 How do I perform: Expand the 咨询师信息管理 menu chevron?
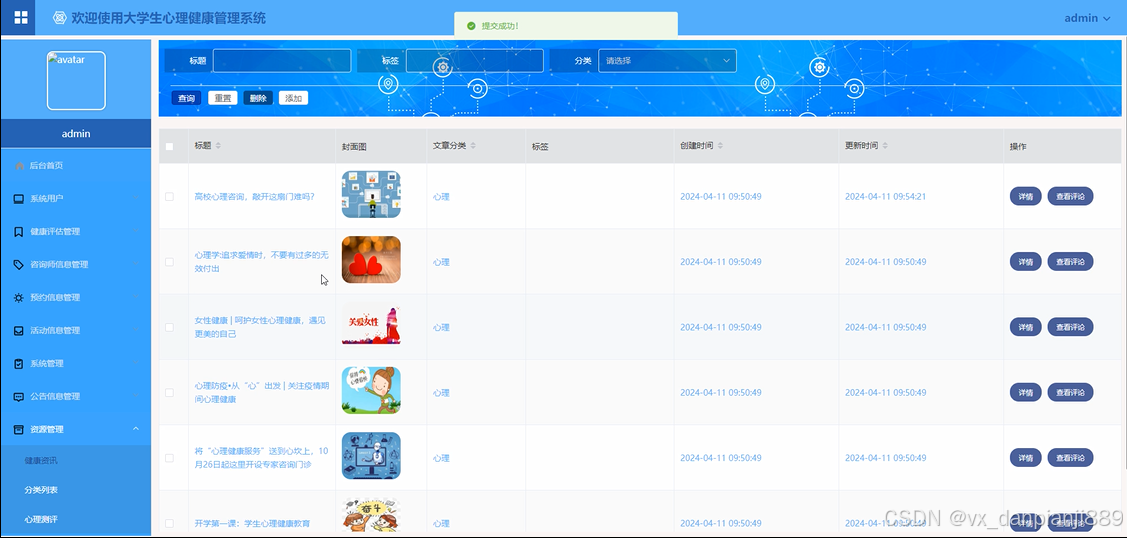(136, 264)
